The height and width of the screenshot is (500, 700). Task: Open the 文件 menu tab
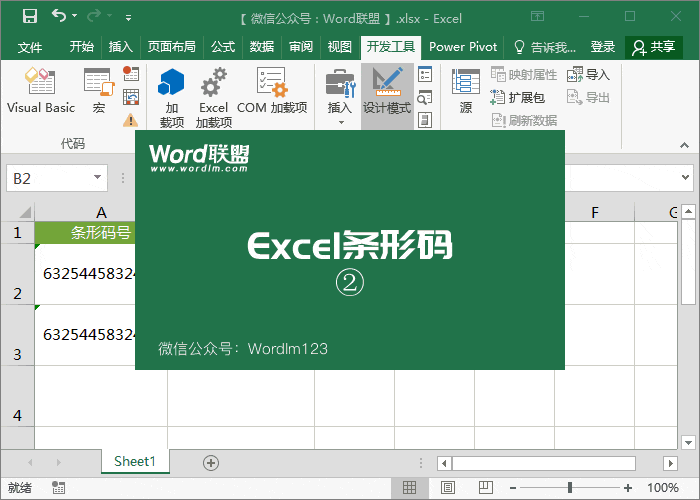click(30, 47)
